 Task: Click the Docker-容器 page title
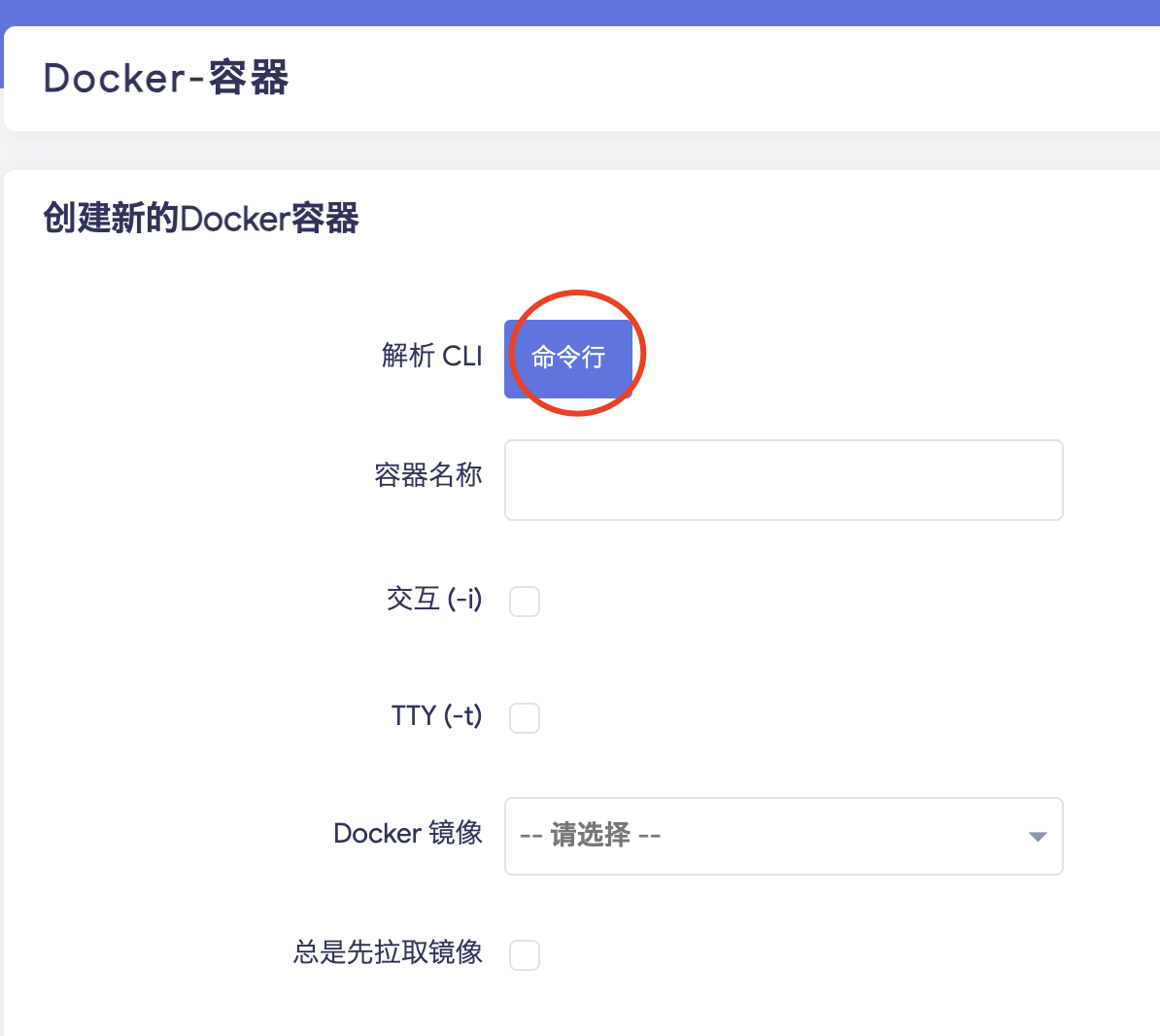tap(163, 78)
